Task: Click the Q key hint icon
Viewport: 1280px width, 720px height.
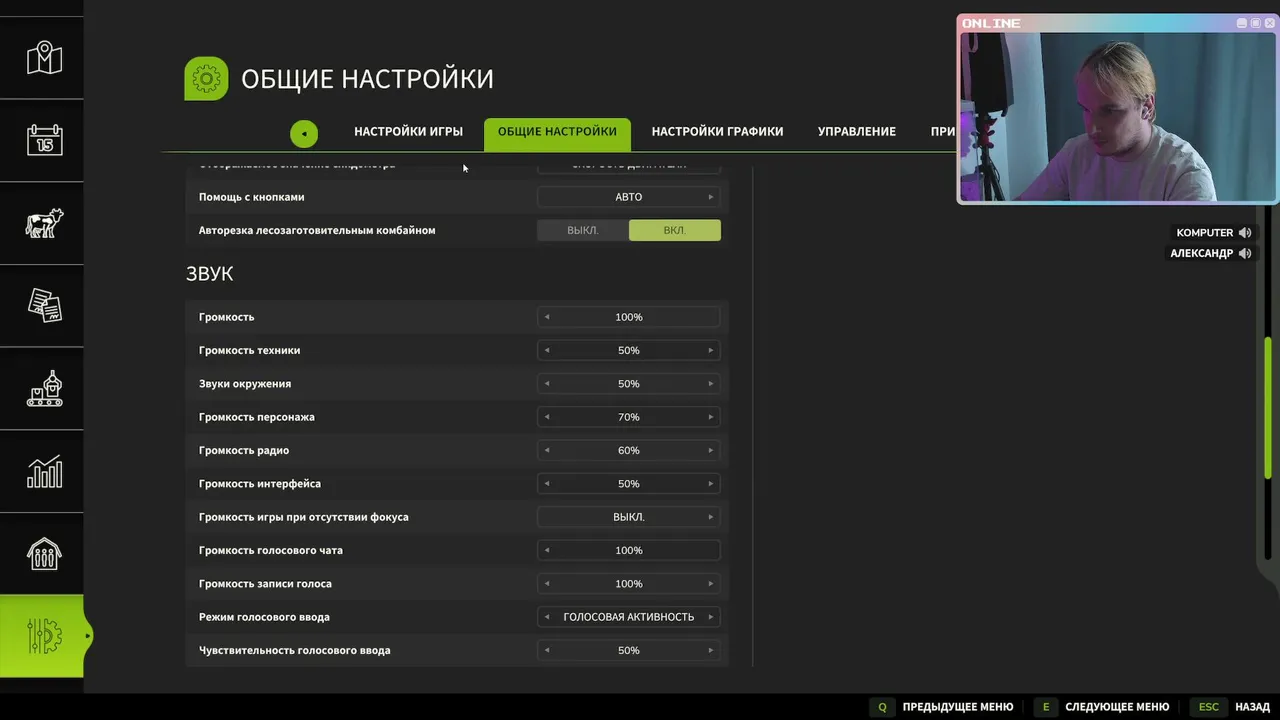Action: (882, 707)
